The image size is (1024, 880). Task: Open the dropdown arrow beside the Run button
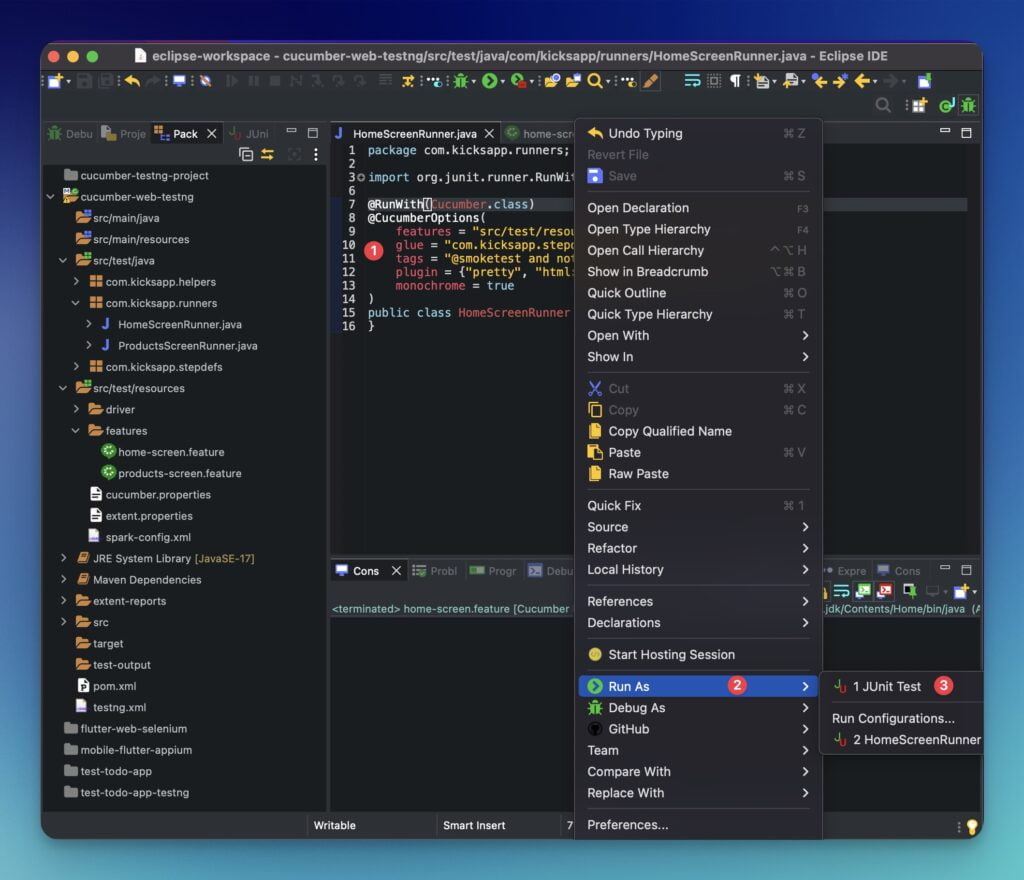coord(502,82)
